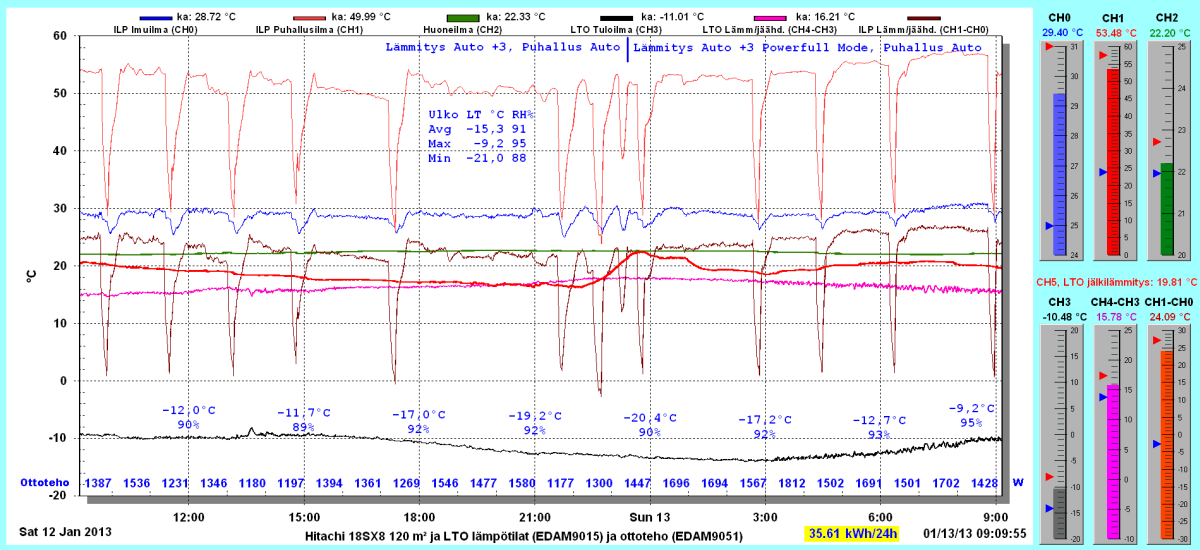This screenshot has width=1200, height=550.
Task: Click the blue min marker on CH1-CH0 gauge
Action: [x=1157, y=443]
